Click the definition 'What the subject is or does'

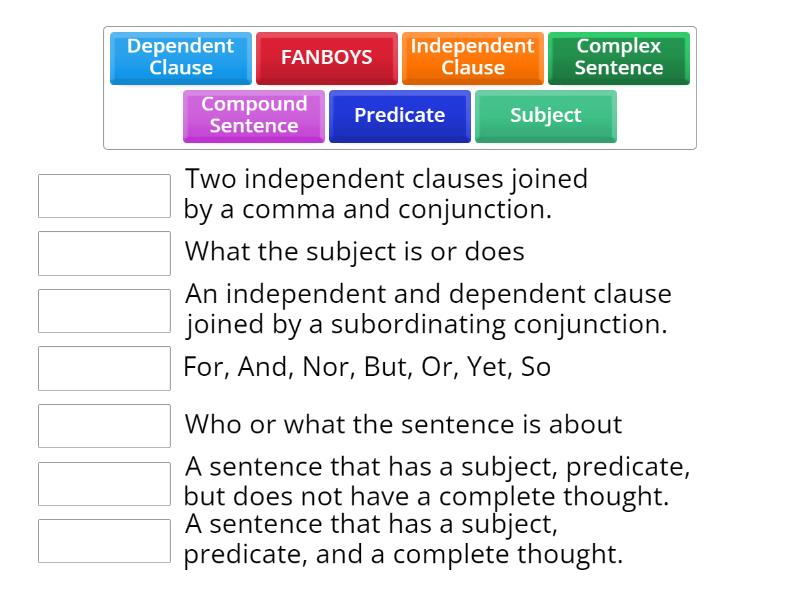pos(355,252)
